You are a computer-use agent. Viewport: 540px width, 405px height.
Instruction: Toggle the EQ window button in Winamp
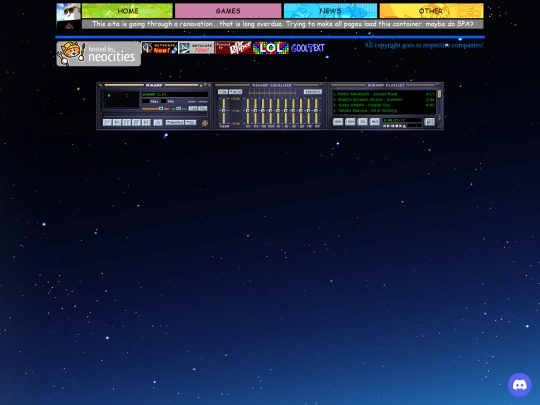point(193,108)
